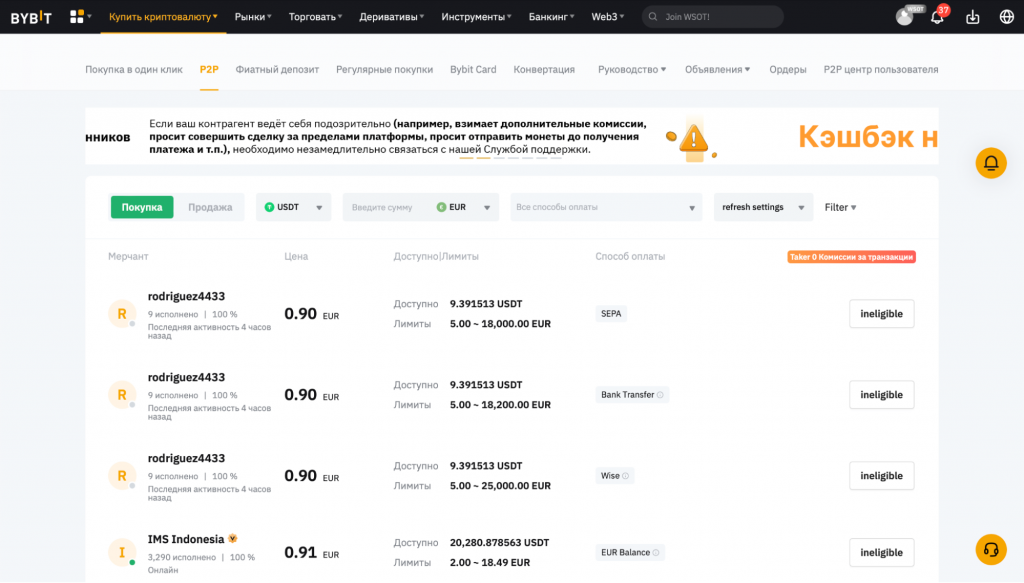Open the user profile avatar

click(x=904, y=16)
